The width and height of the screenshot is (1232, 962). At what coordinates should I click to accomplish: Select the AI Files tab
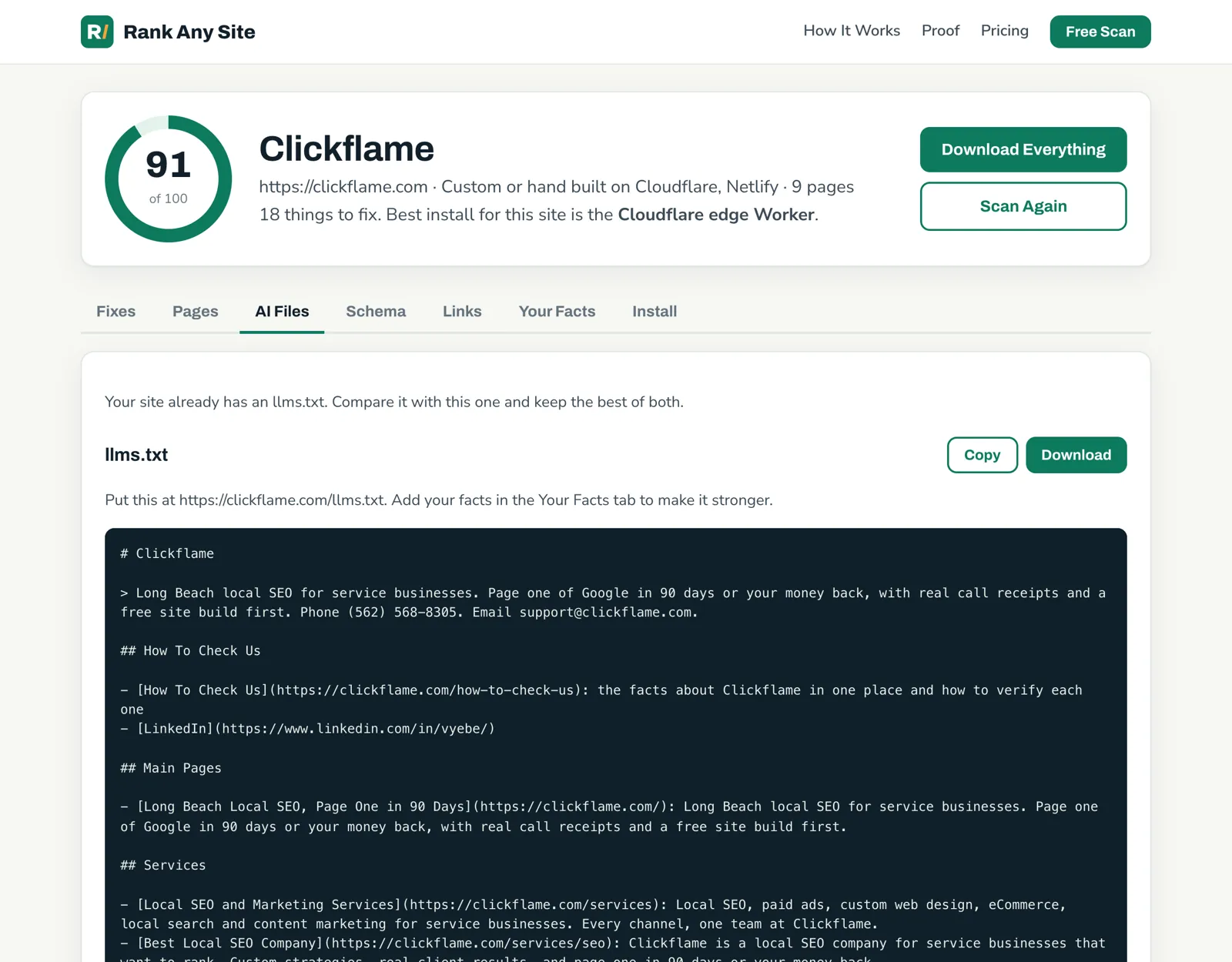282,311
